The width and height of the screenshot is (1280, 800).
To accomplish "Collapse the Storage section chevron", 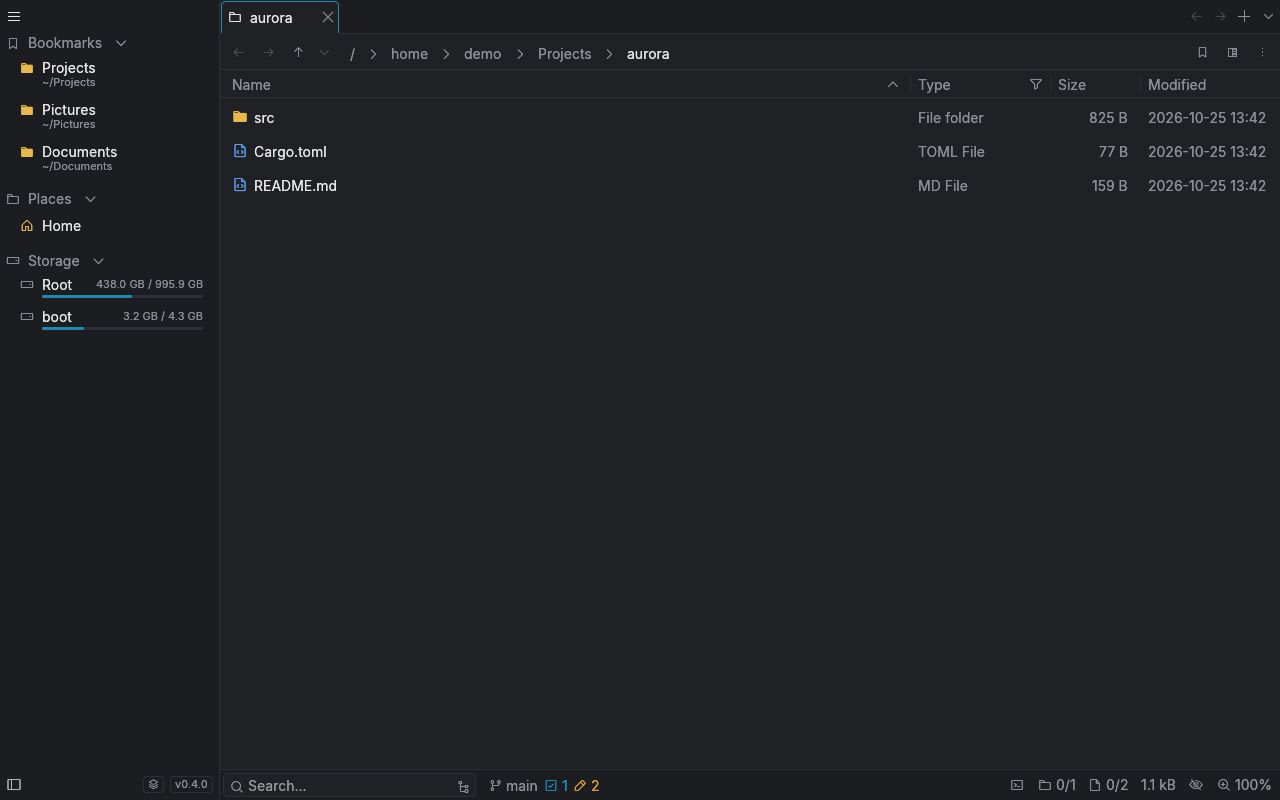I will pyautogui.click(x=98, y=261).
